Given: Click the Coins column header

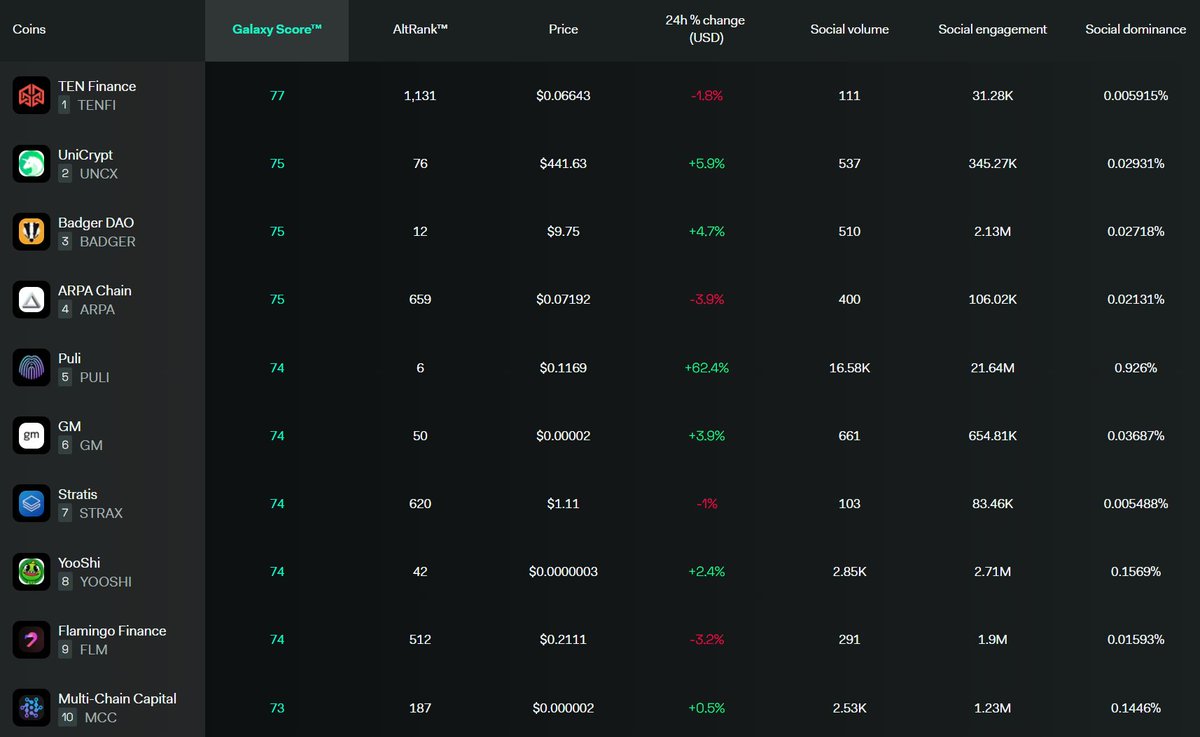Looking at the screenshot, I should point(29,30).
